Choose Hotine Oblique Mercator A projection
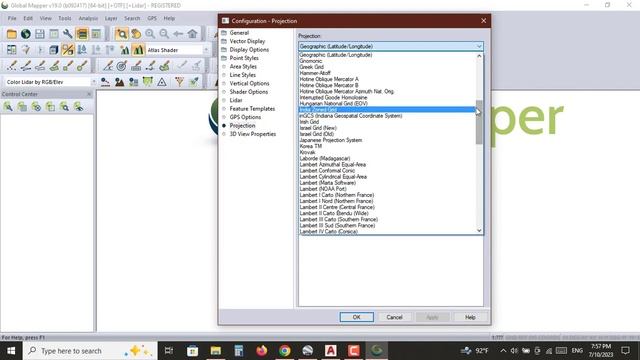640x360 pixels. click(x=329, y=79)
